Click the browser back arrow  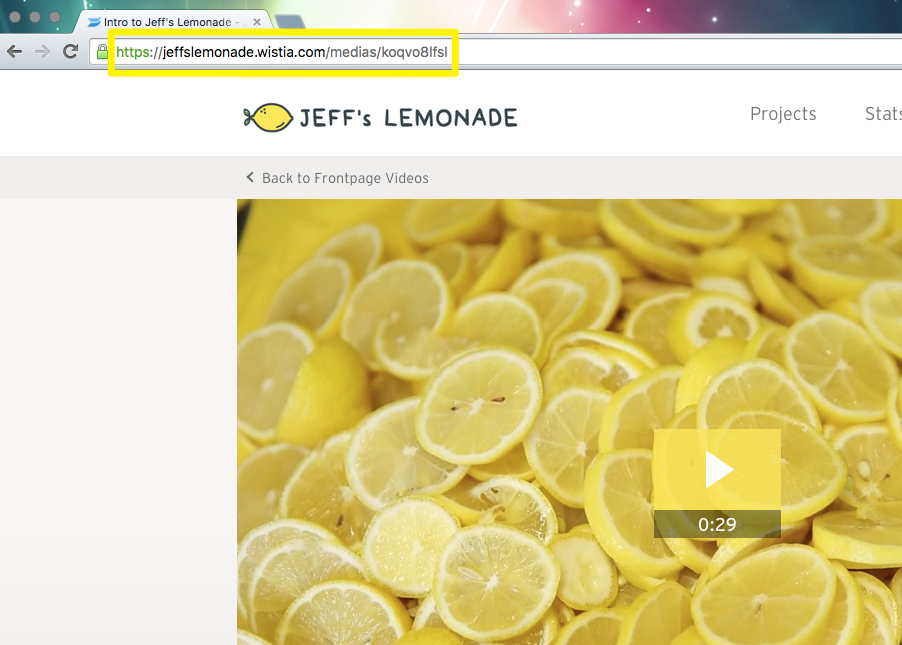pos(14,51)
